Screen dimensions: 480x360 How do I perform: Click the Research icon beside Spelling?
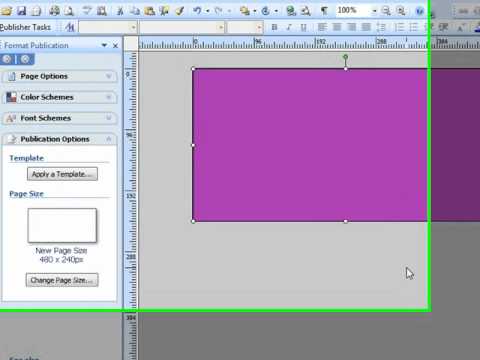[x=102, y=11]
